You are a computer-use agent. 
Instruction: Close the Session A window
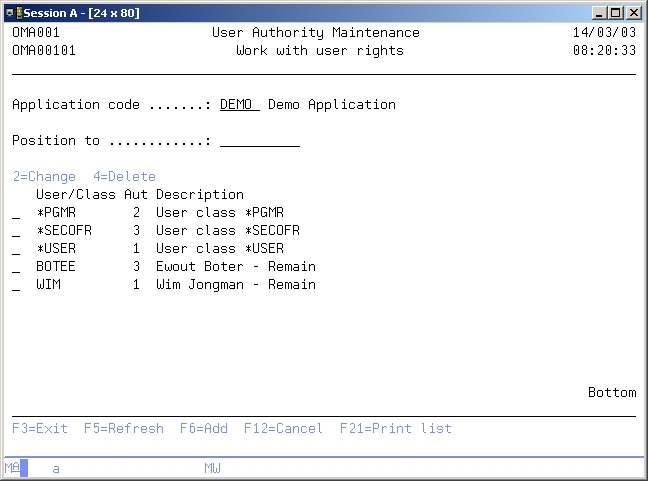coord(634,12)
